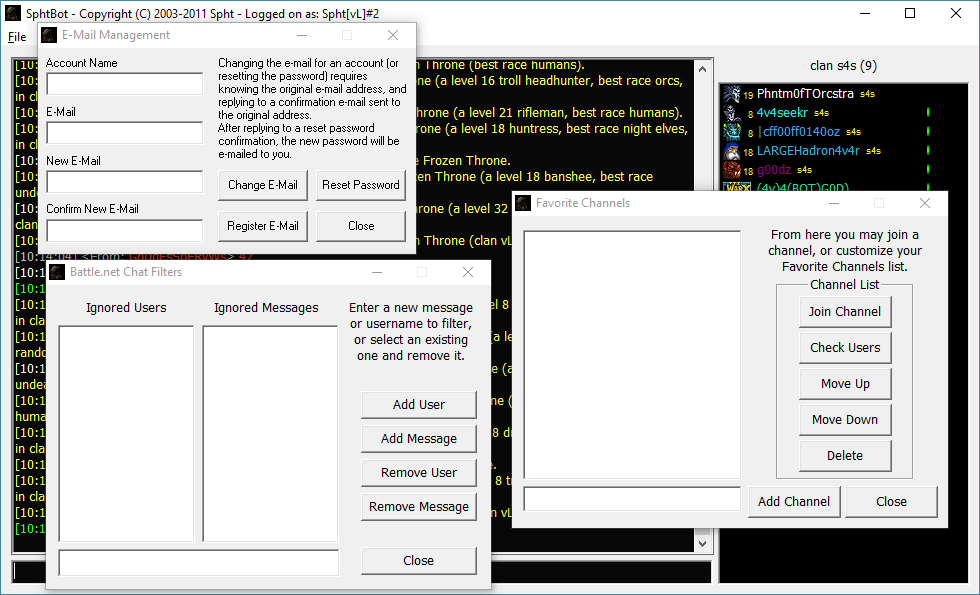This screenshot has width=980, height=595.
Task: Click the Move Down button
Action: pos(845,420)
